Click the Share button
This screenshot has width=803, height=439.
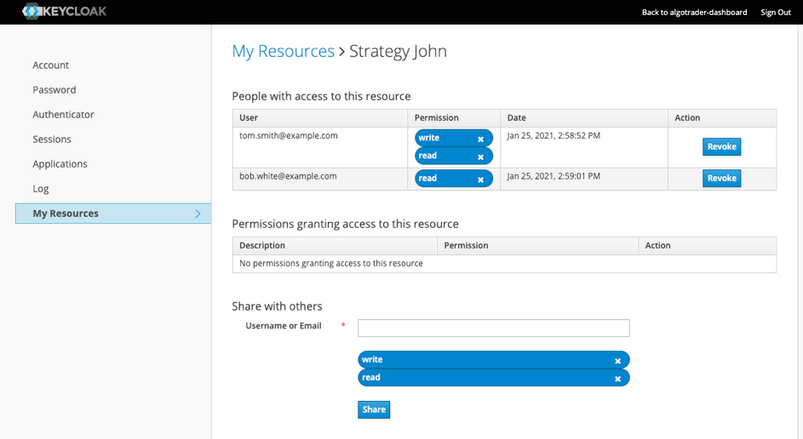pyautogui.click(x=374, y=409)
